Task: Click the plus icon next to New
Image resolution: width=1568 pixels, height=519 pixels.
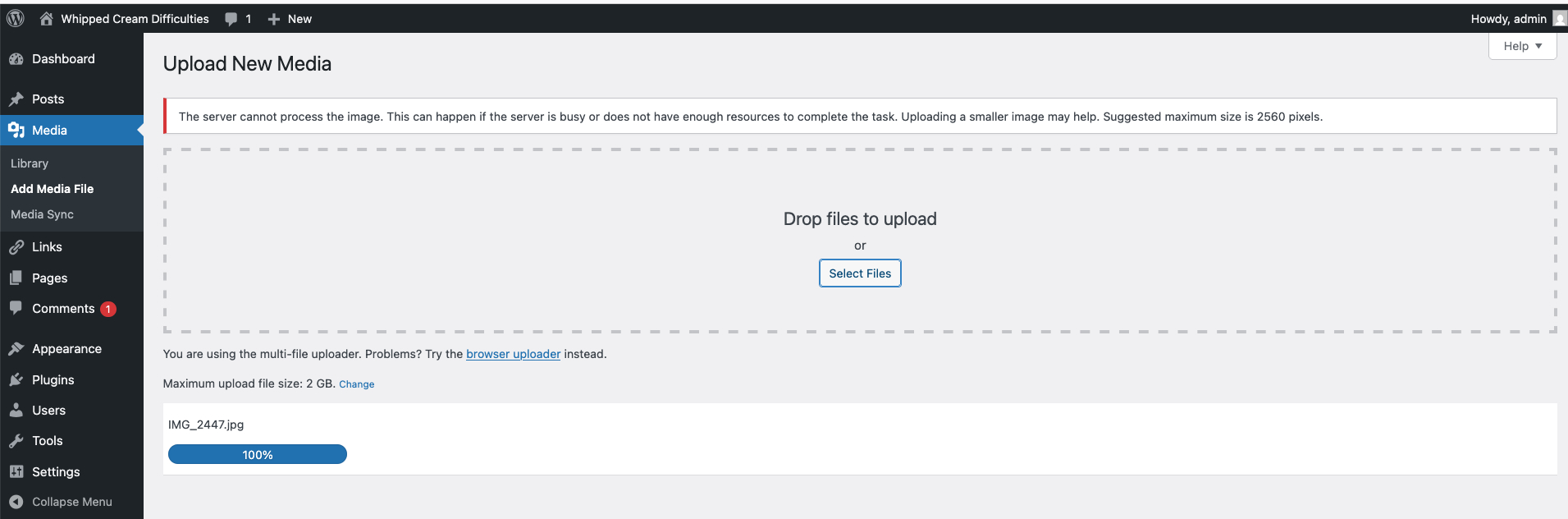Action: [274, 19]
